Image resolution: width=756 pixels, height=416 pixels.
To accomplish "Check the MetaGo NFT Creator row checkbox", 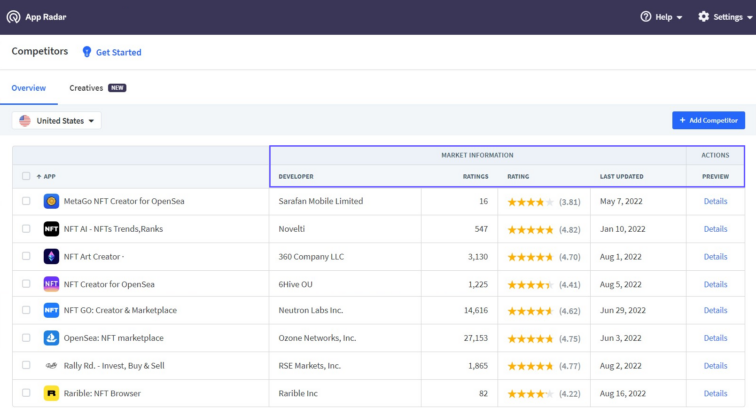I will point(26,201).
